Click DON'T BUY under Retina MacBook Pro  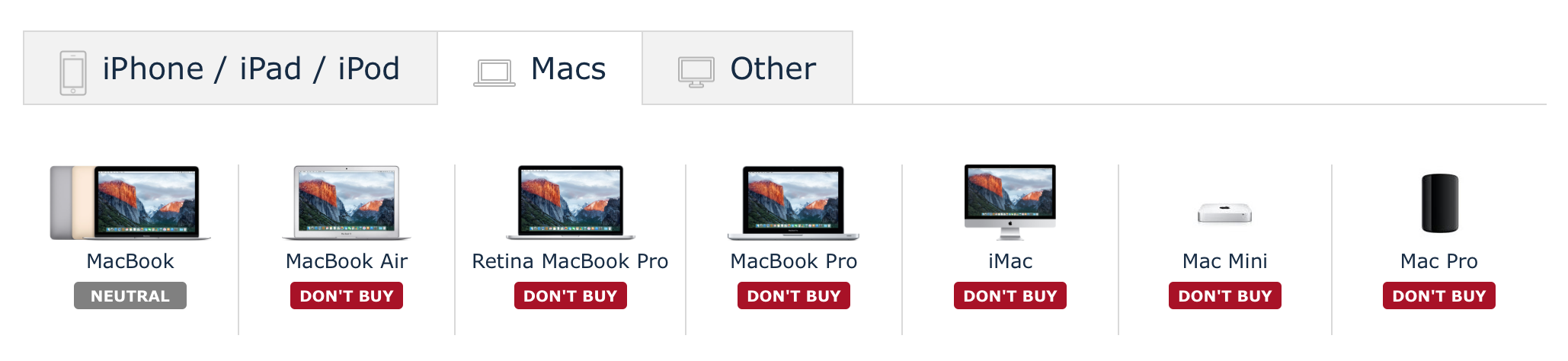tap(571, 296)
